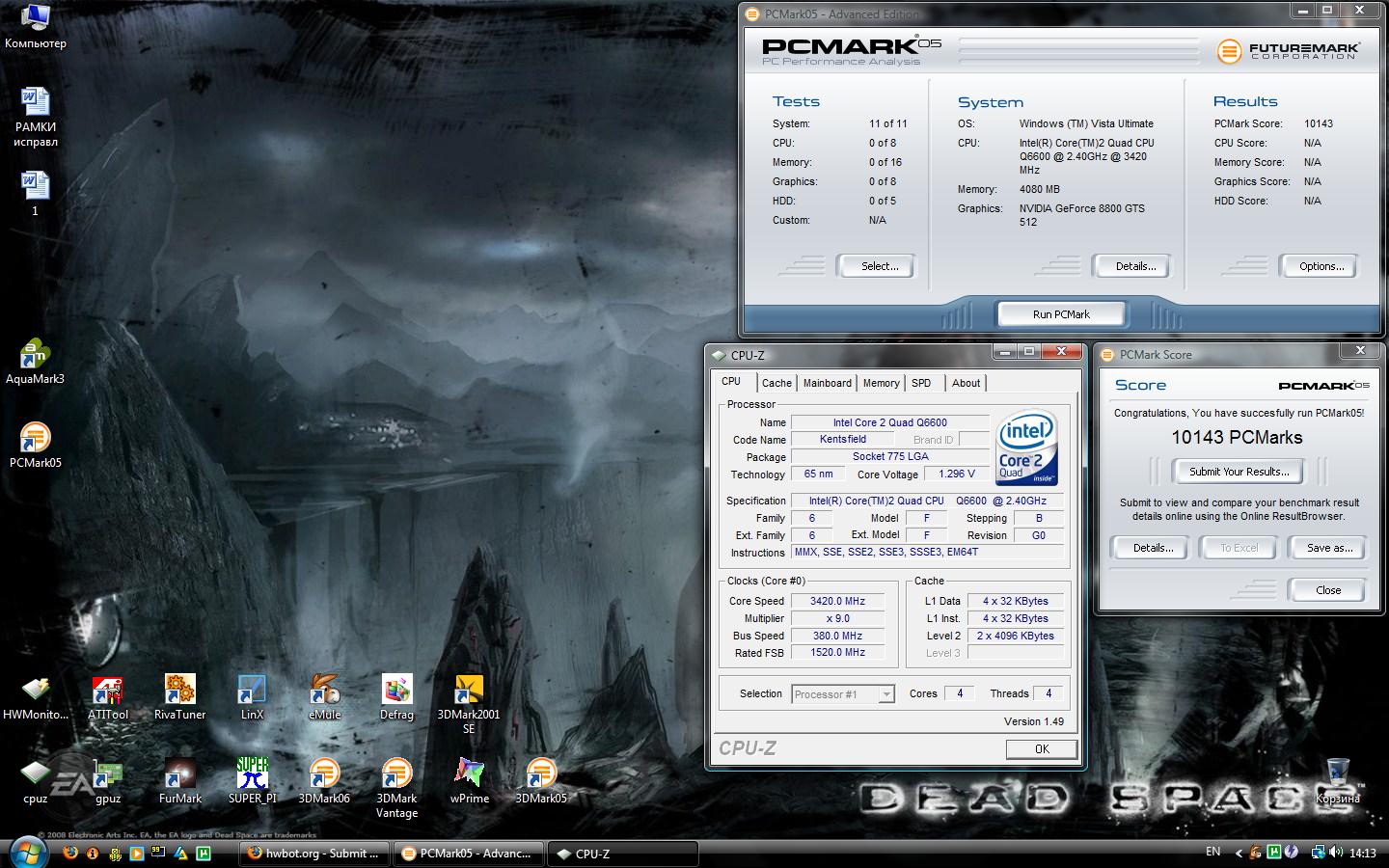Viewport: 1389px width, 868px height.
Task: Click the Futuremark Corporation logo
Action: tap(1288, 51)
